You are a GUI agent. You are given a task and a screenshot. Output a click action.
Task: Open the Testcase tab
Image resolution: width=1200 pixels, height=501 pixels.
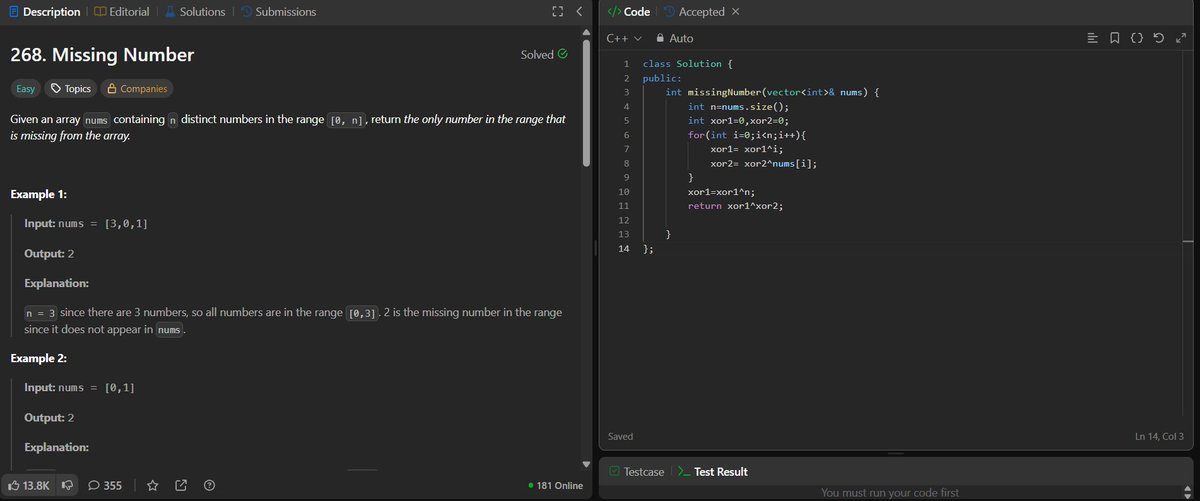coord(636,471)
